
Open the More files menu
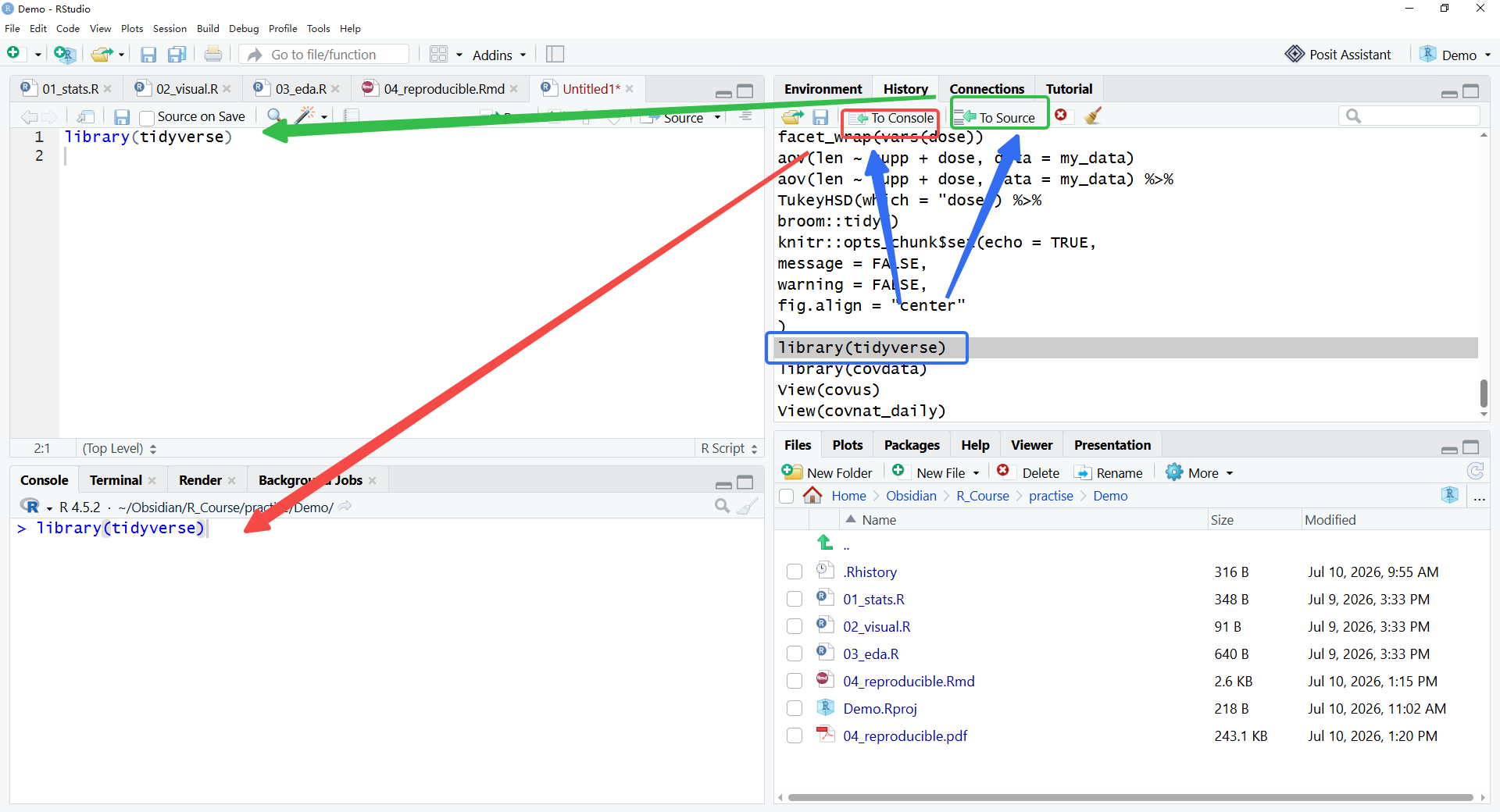click(x=1199, y=472)
